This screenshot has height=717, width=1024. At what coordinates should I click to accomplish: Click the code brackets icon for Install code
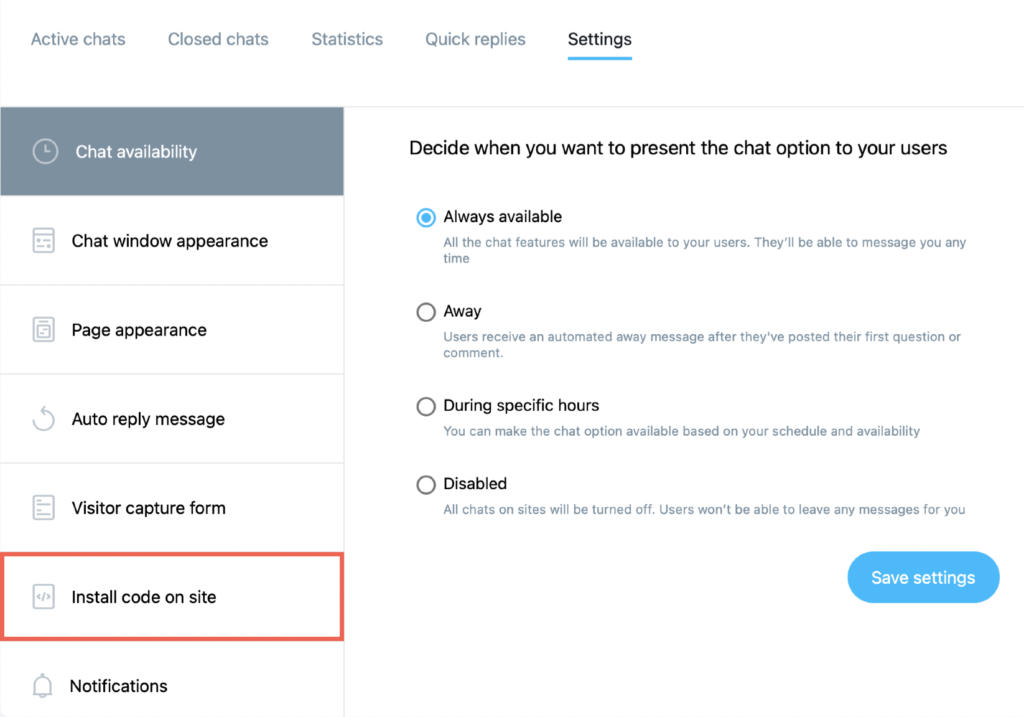pyautogui.click(x=44, y=597)
